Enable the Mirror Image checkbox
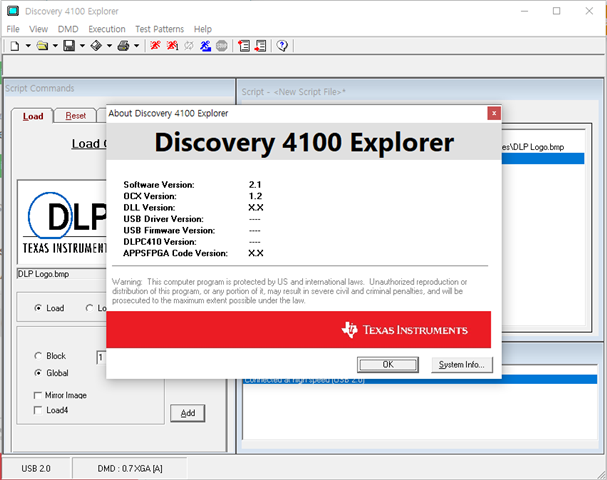Image resolution: width=607 pixels, height=480 pixels. pos(38,395)
